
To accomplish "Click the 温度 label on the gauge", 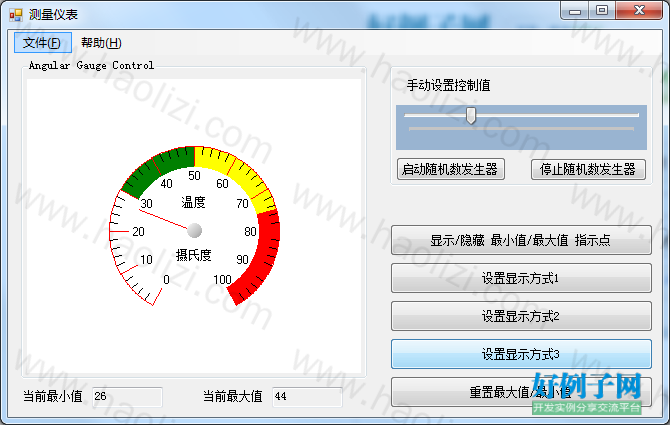I will (193, 202).
